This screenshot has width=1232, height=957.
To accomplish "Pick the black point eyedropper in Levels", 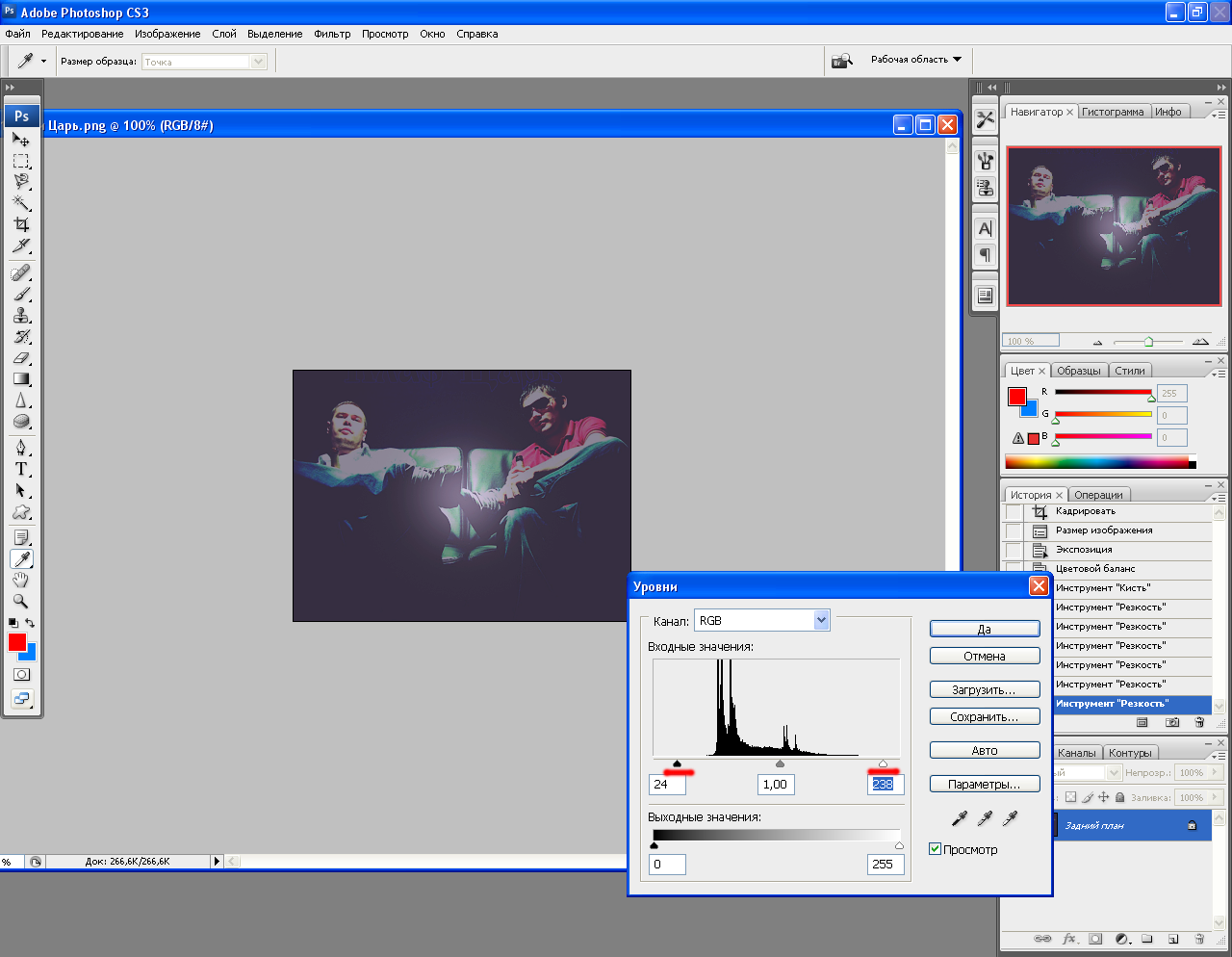I will (960, 818).
